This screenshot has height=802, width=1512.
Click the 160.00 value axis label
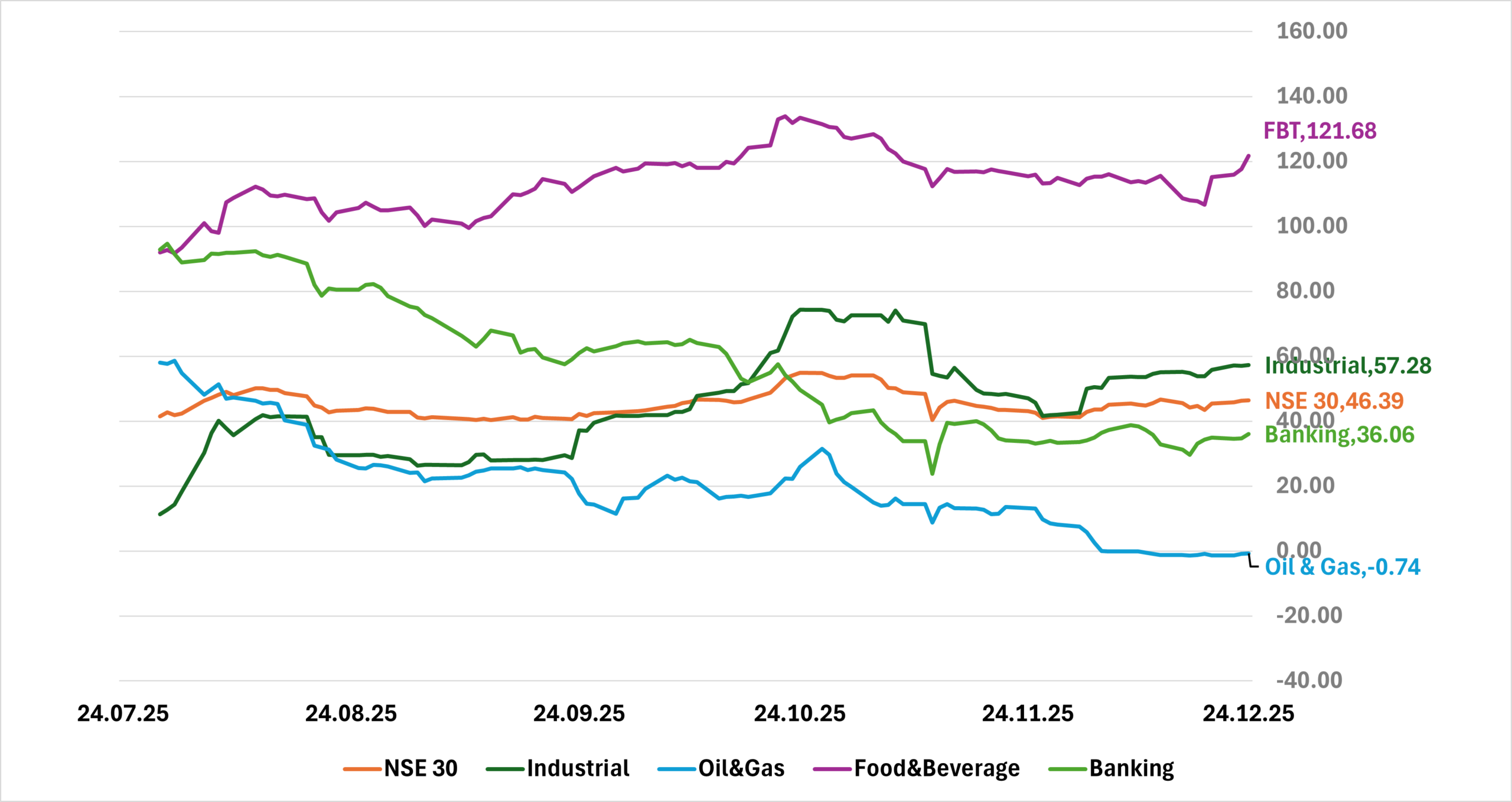[1312, 31]
